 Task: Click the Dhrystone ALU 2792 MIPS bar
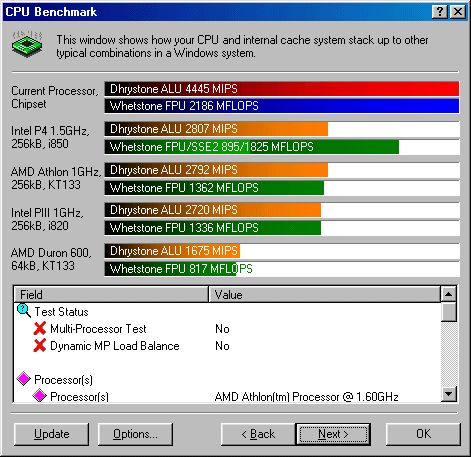[x=216, y=170]
